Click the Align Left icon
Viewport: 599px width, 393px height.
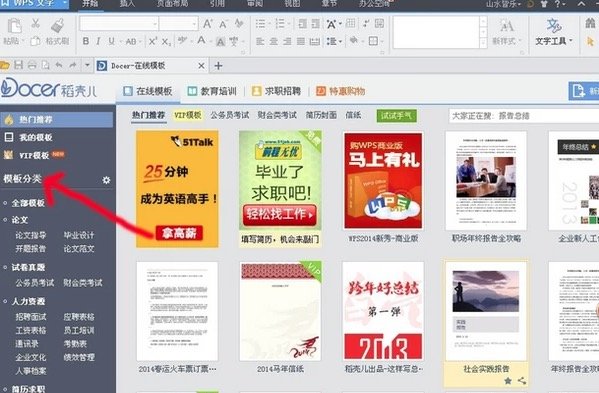click(260, 41)
